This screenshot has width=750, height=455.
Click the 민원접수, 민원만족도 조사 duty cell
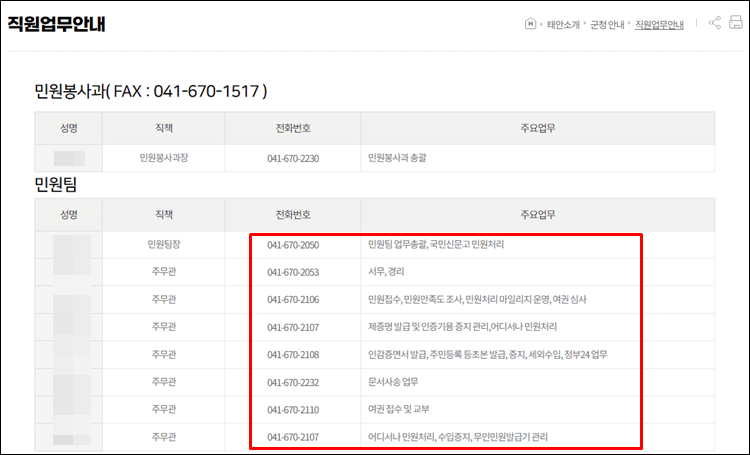click(x=538, y=300)
